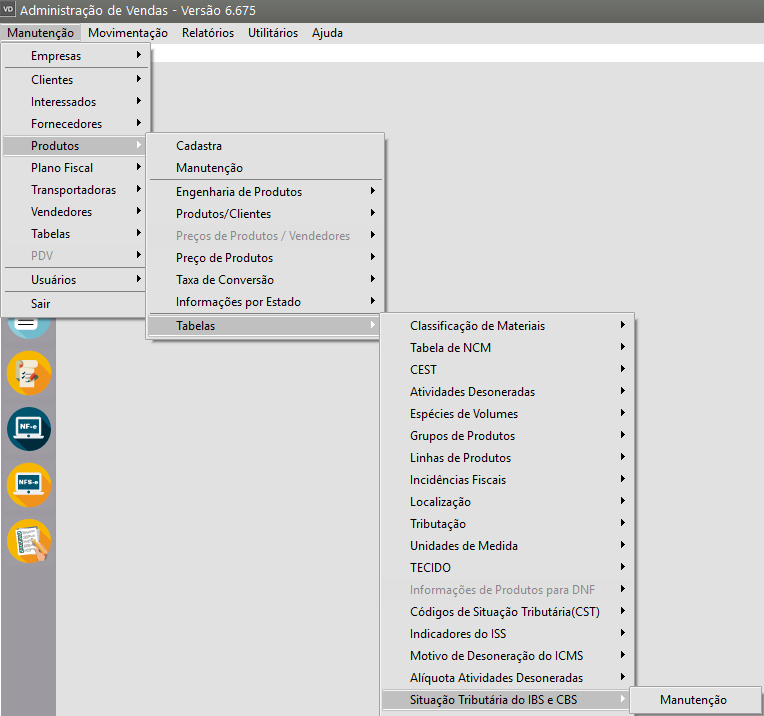Open the scroll checklist with pencil icon

(x=28, y=373)
